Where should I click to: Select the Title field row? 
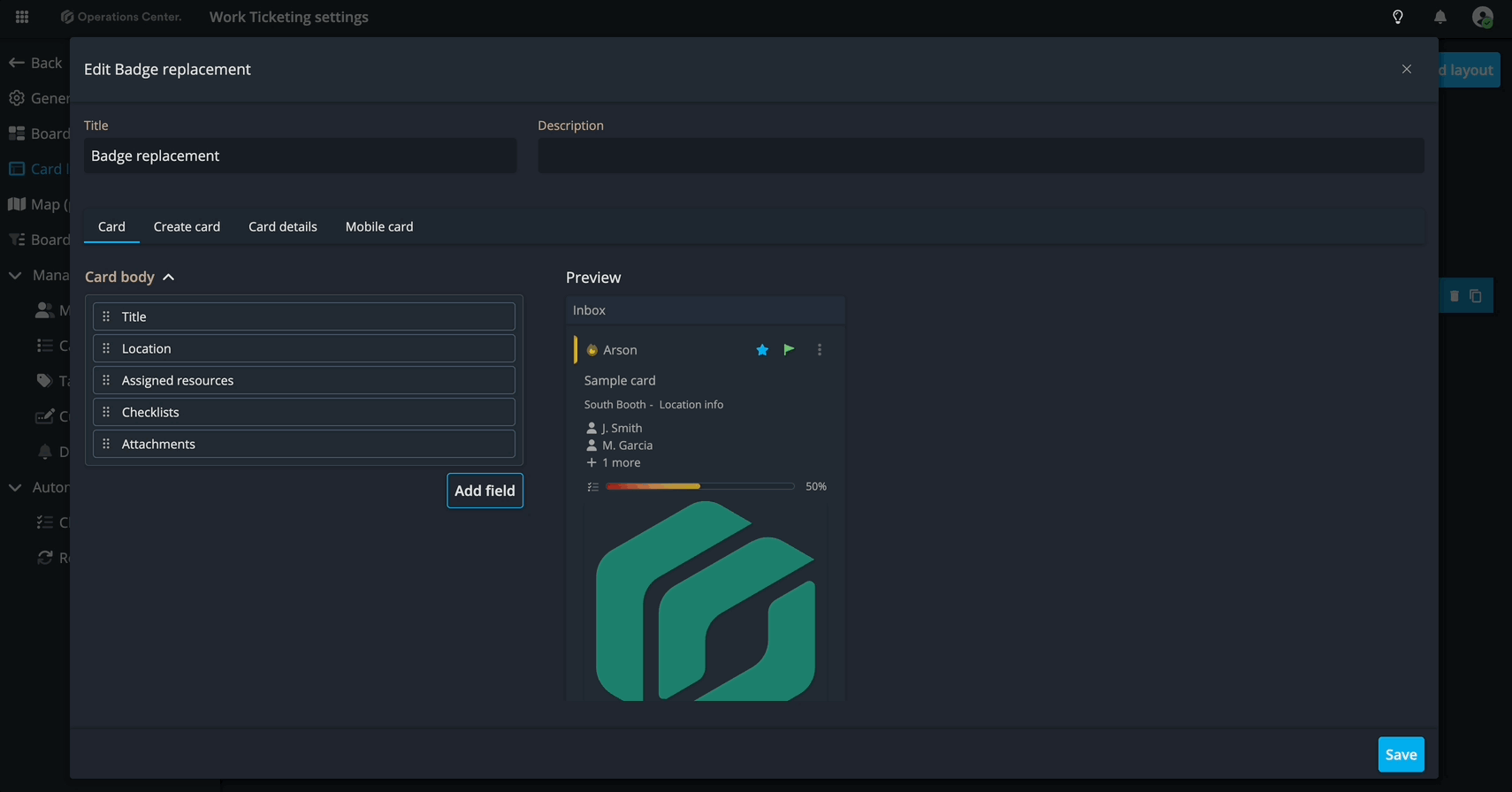click(x=304, y=316)
